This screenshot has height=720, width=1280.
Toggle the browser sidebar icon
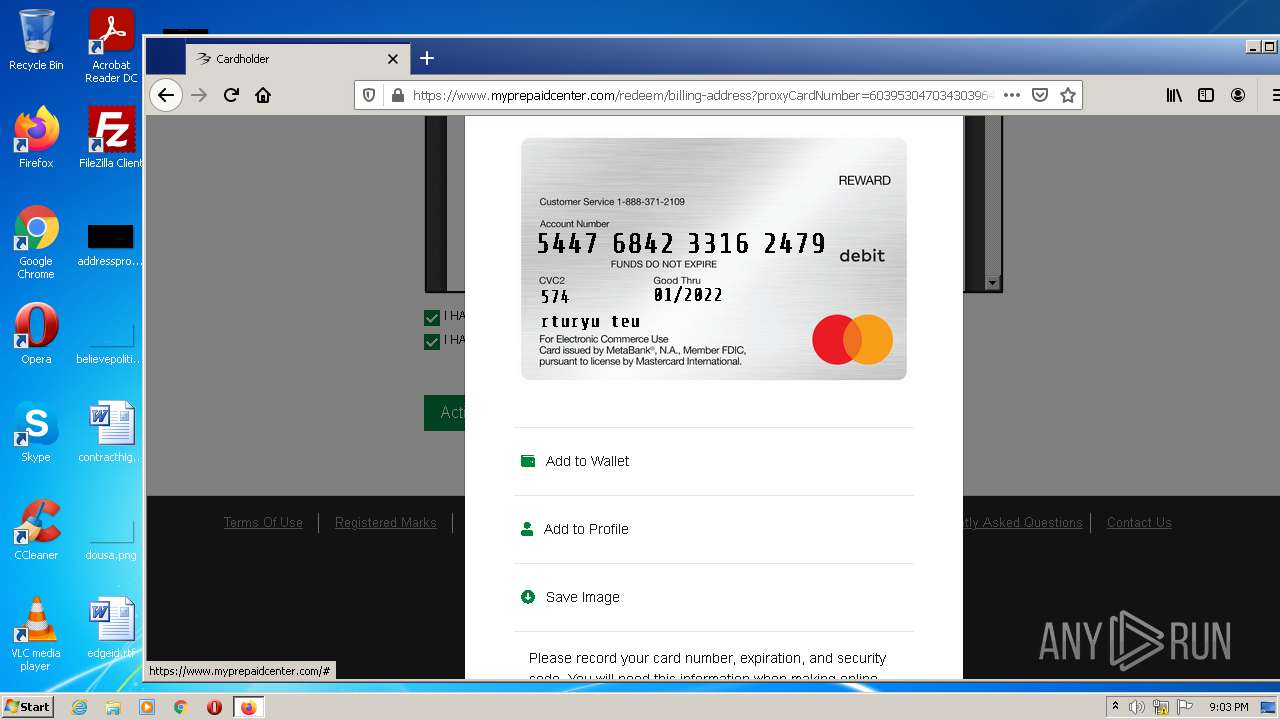point(1206,95)
